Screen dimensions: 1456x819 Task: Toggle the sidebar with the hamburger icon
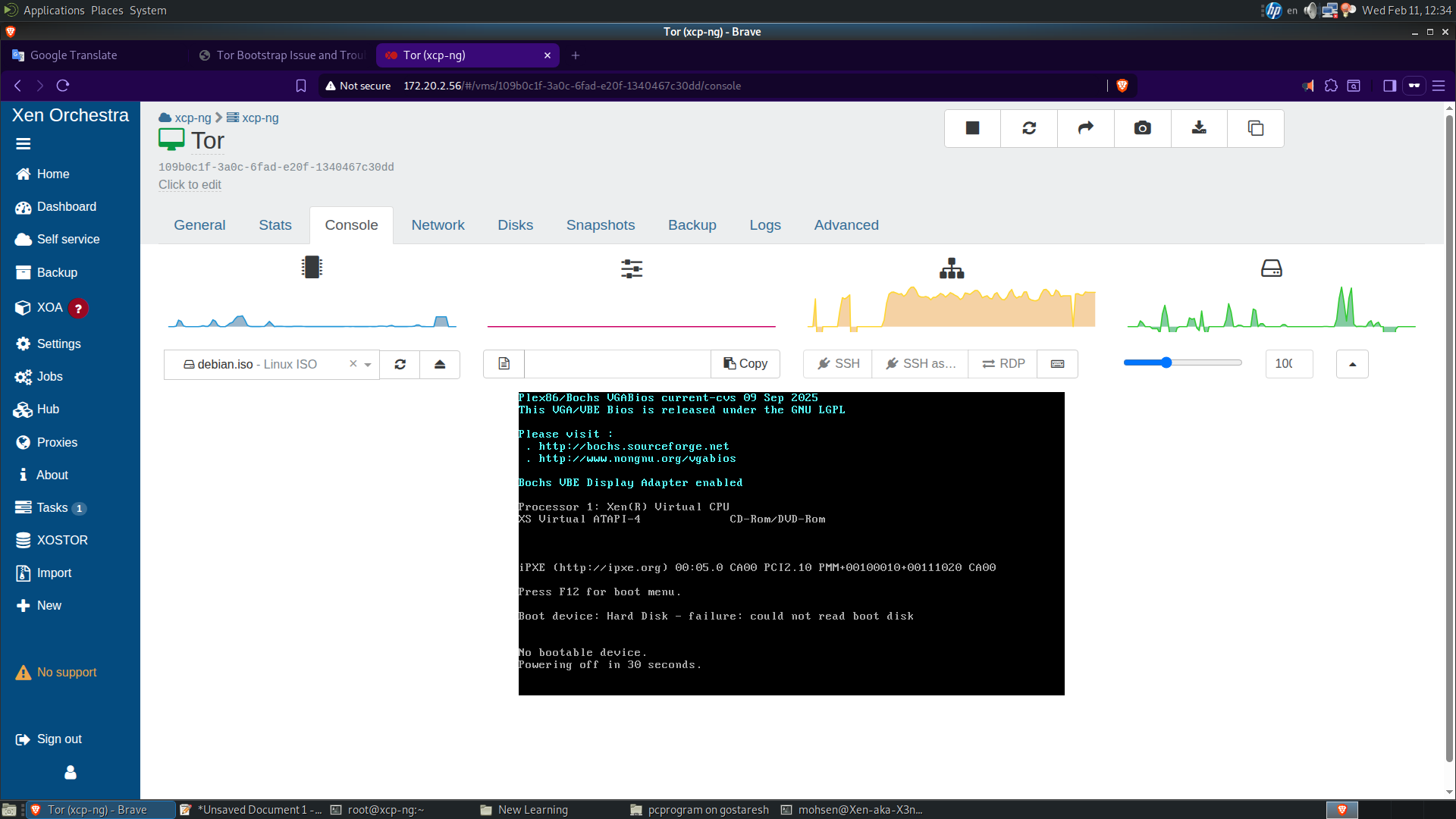click(x=24, y=143)
